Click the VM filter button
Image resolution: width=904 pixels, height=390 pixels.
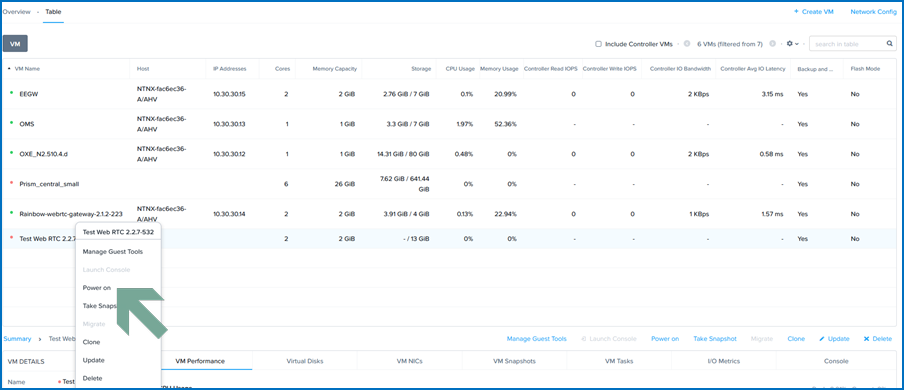(x=15, y=44)
